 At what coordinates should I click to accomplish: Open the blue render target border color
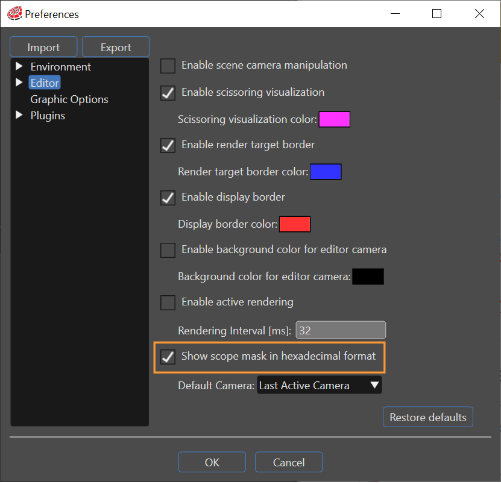click(x=326, y=172)
